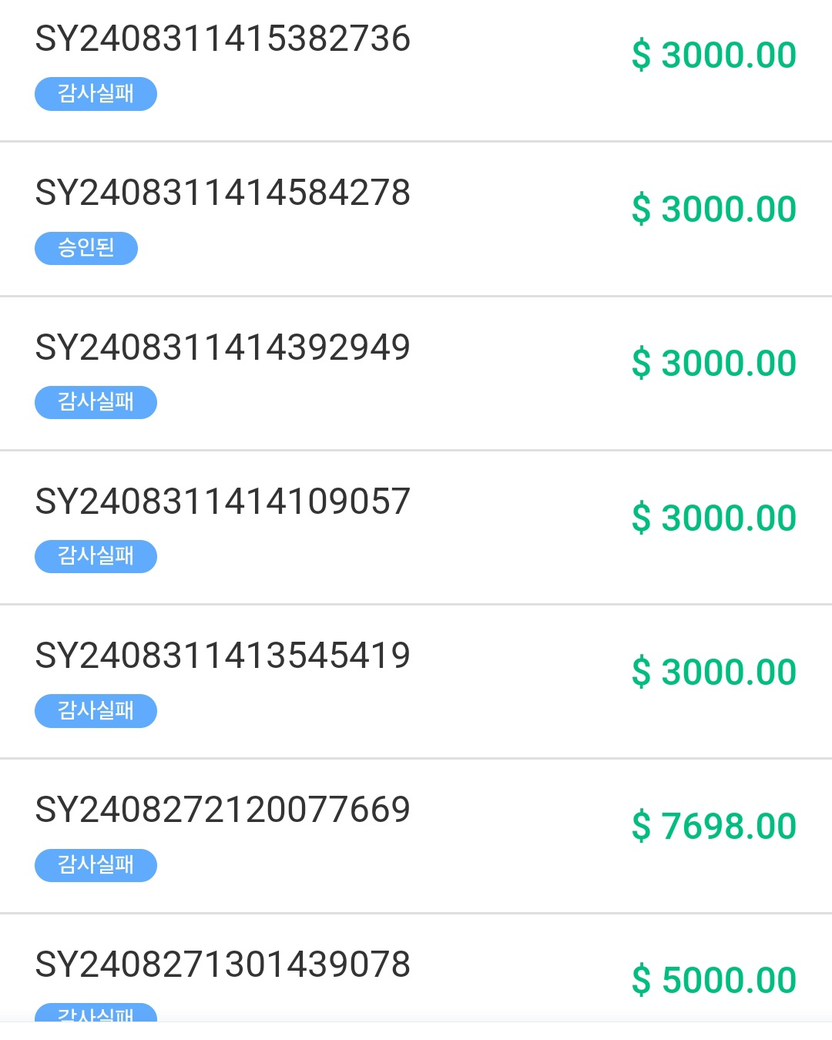Screen dimensions: 832x1040
Task: Open order SY2408311415382736
Action: point(223,39)
